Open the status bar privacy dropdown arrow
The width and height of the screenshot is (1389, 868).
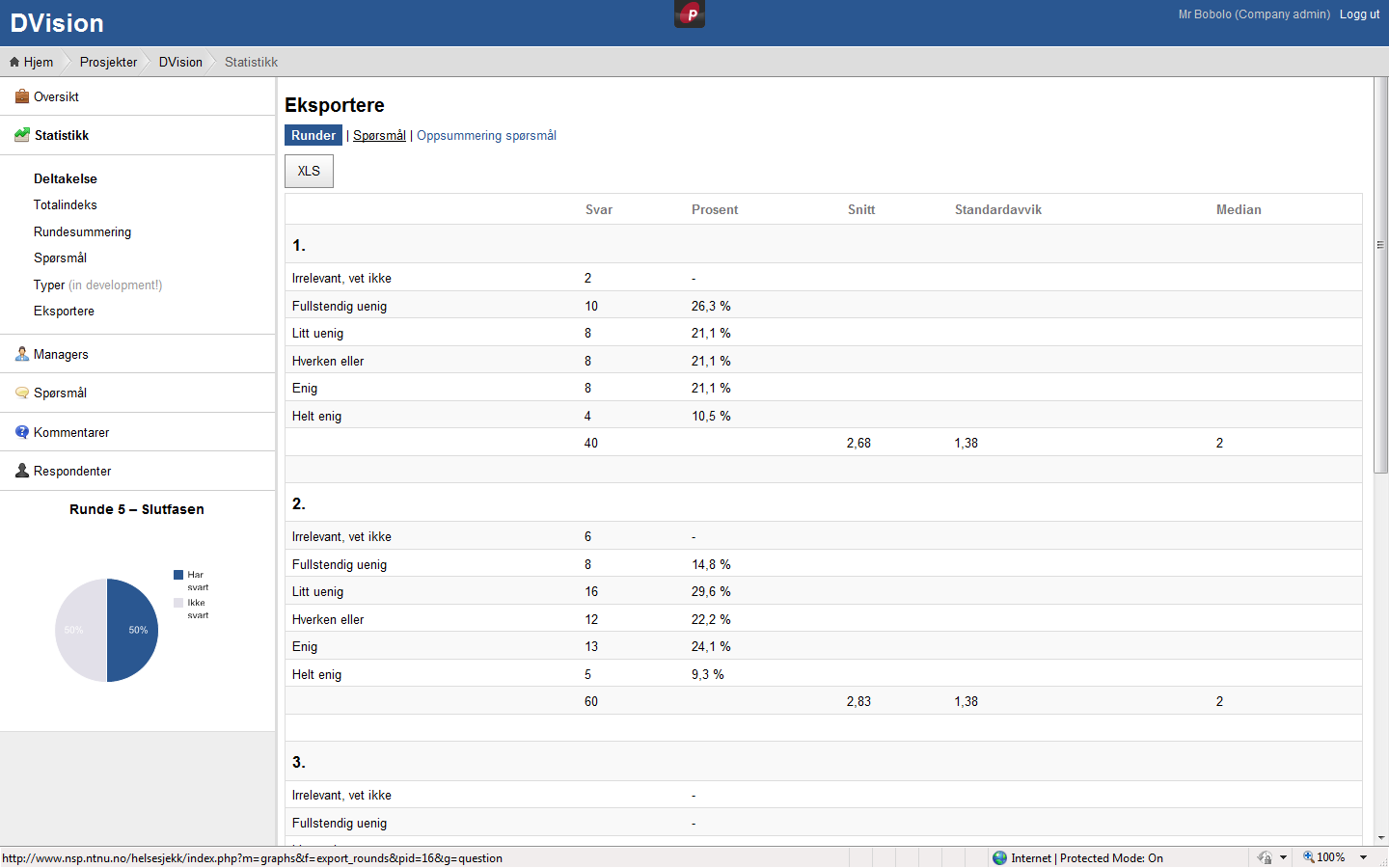1283,857
